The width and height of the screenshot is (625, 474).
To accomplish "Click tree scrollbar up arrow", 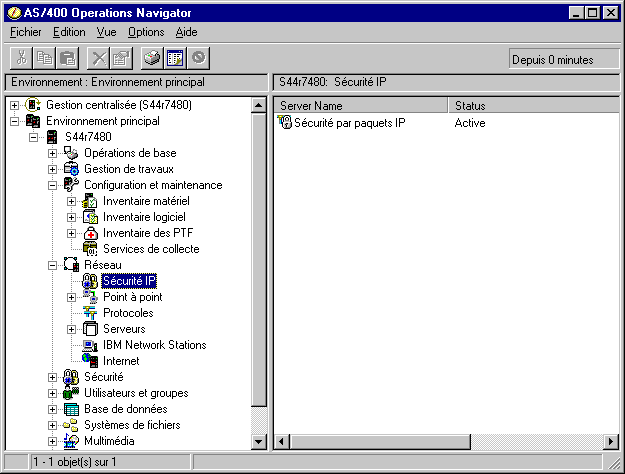I will coord(259,106).
